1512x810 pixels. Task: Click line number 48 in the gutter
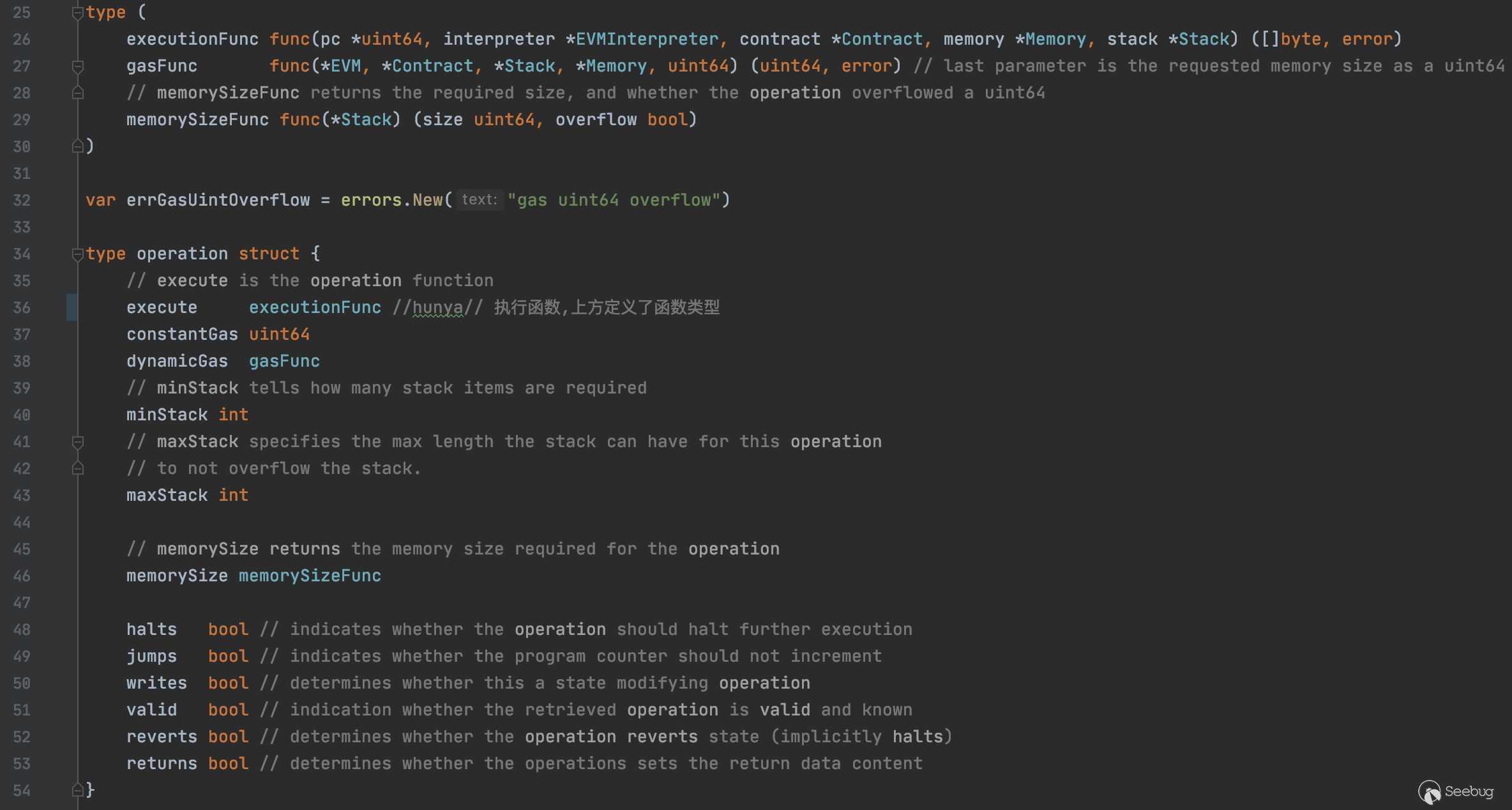[22, 629]
